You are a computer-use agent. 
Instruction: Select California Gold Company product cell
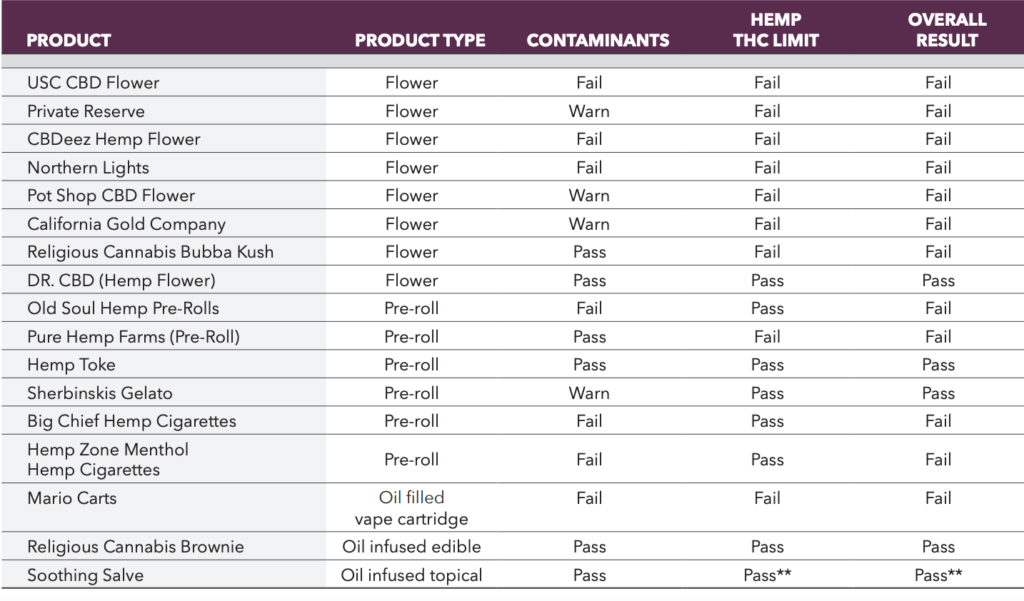click(x=126, y=224)
